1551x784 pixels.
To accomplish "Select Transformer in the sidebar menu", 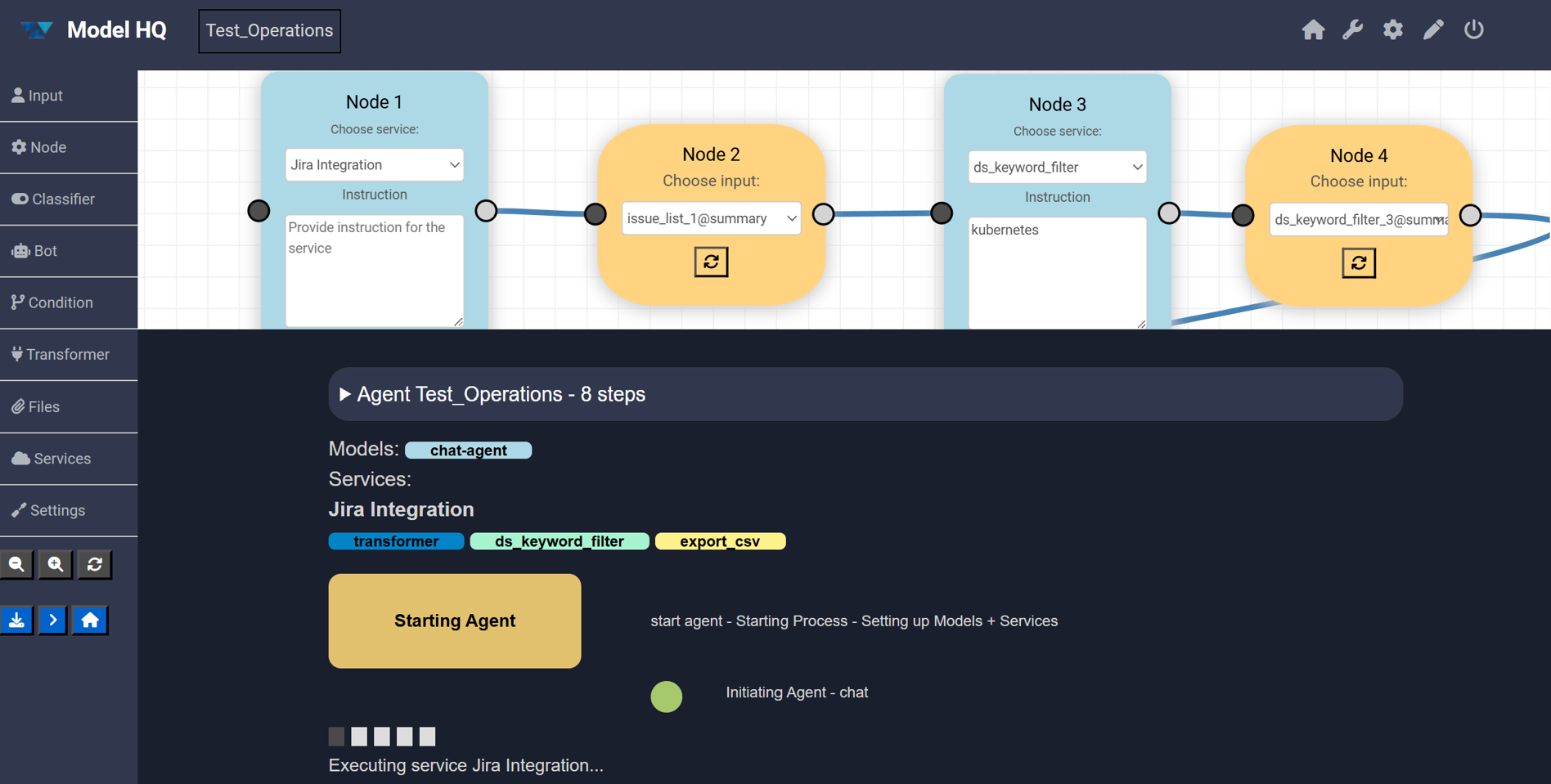I will point(69,355).
